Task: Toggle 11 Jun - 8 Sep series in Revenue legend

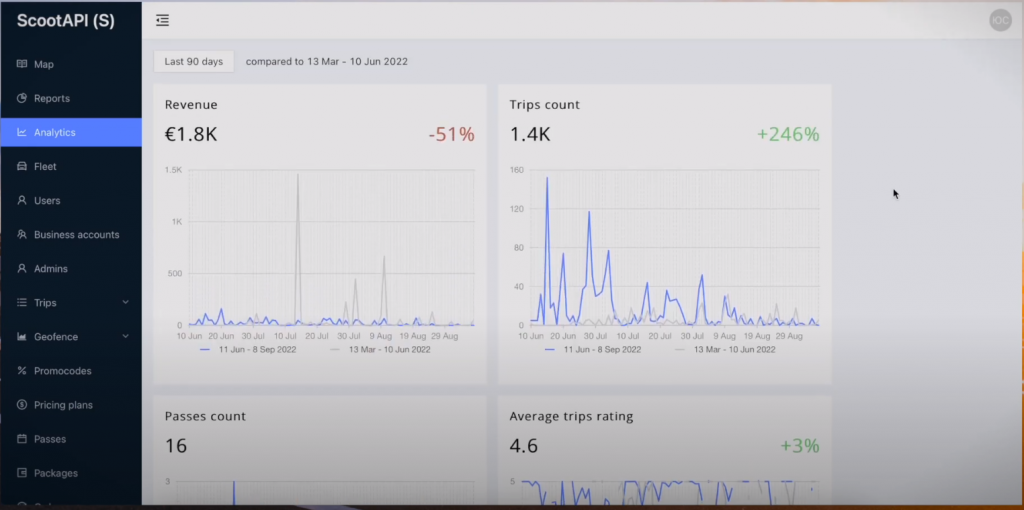Action: 247,350
